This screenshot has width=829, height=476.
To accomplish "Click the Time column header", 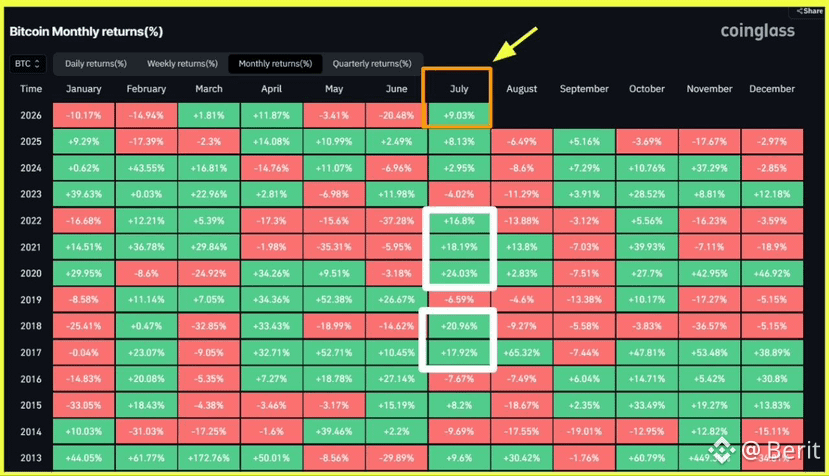I will tap(31, 89).
